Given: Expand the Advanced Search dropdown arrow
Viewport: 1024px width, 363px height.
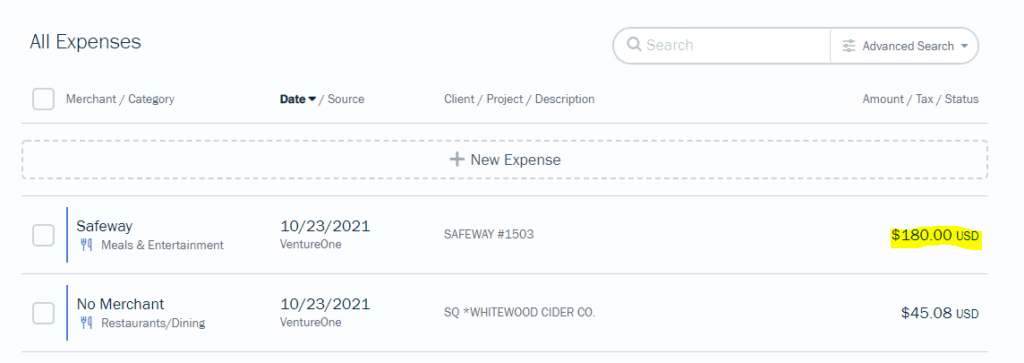Looking at the screenshot, I should (x=964, y=46).
